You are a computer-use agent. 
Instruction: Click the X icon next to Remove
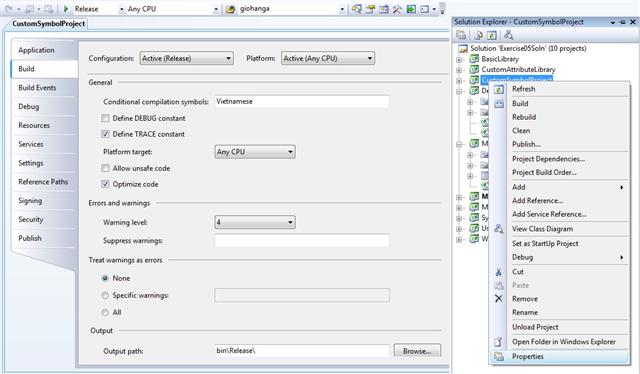(498, 299)
